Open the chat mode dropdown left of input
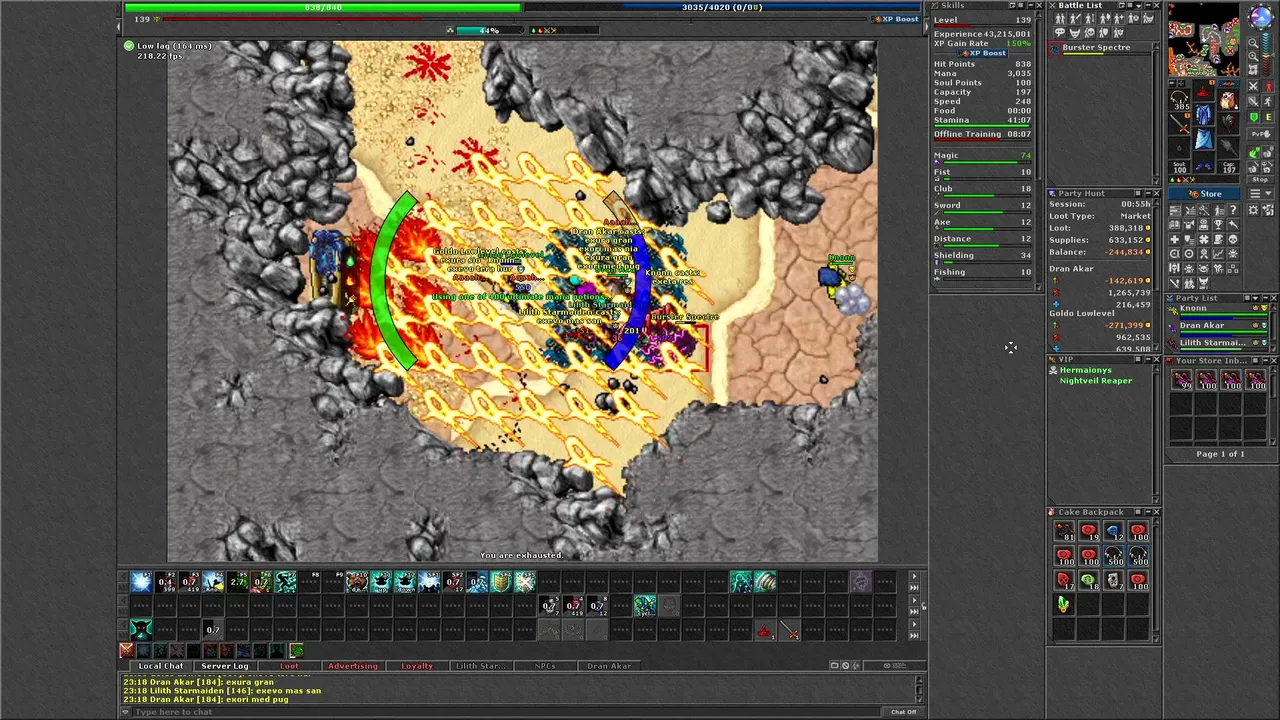 tap(125, 711)
